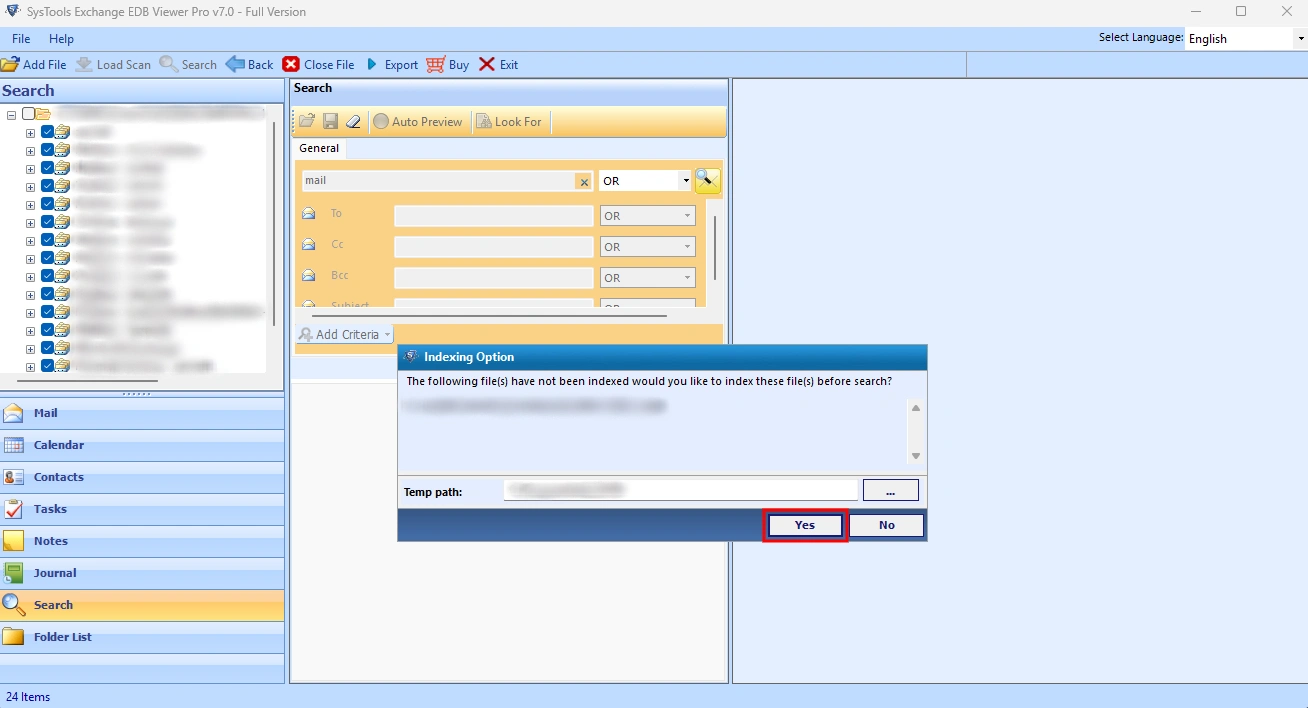Open the Calendar pane in sidebar
The height and width of the screenshot is (708, 1308).
tap(142, 445)
